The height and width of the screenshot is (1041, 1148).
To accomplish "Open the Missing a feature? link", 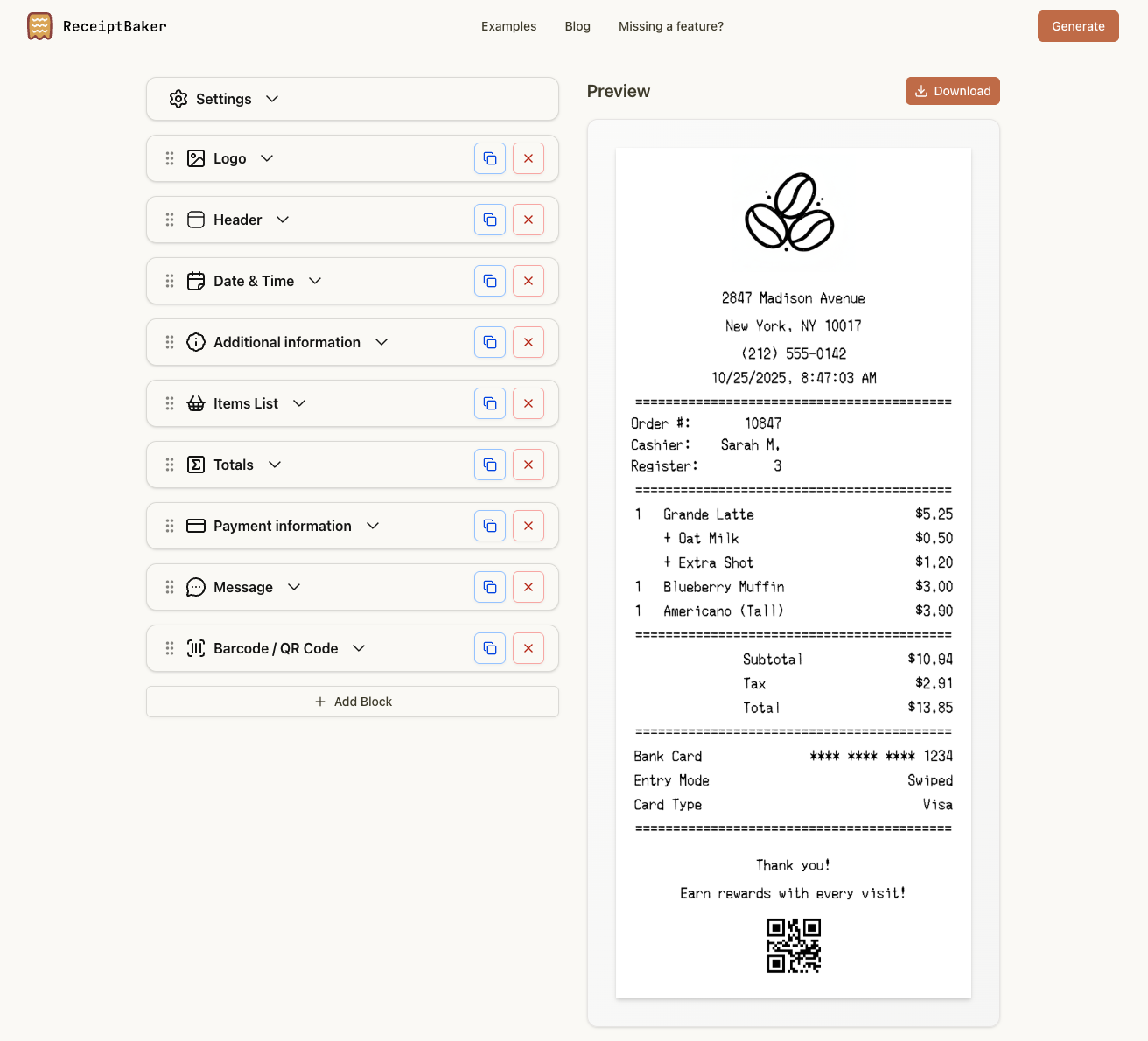I will (x=670, y=26).
